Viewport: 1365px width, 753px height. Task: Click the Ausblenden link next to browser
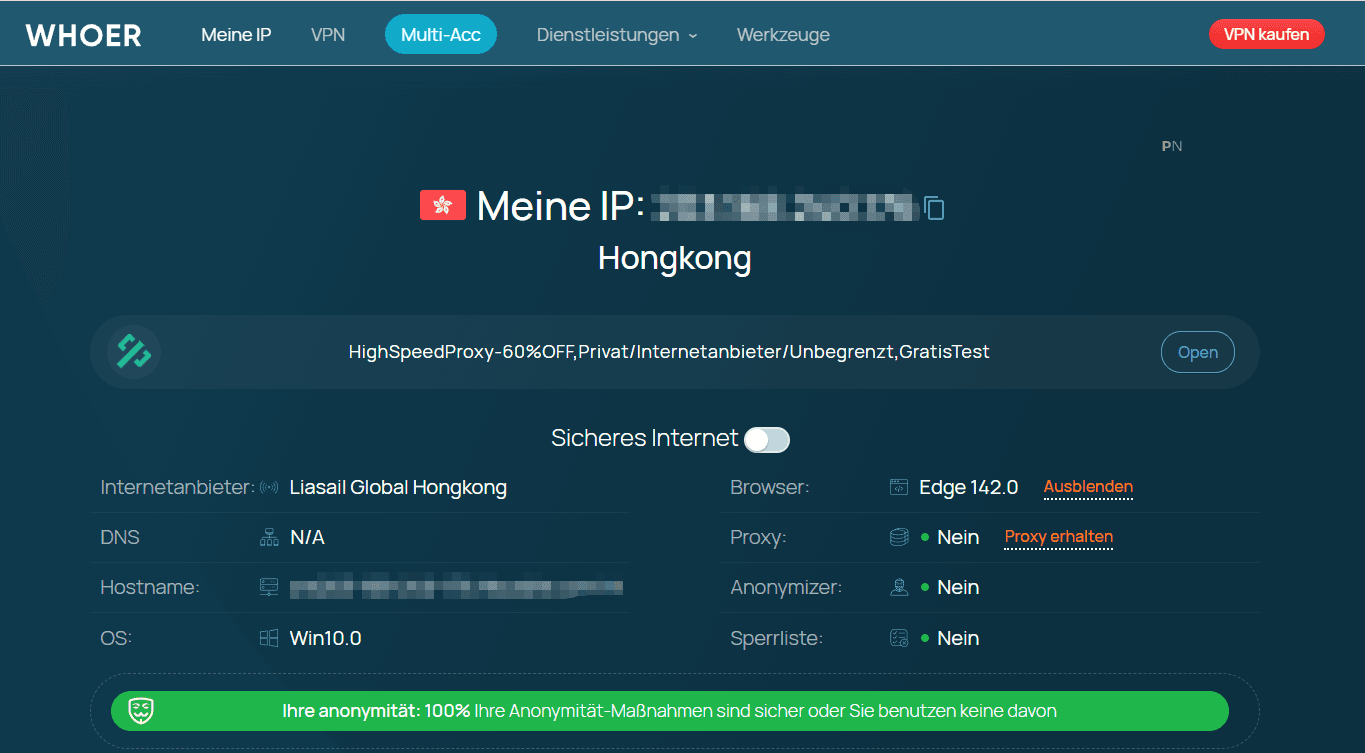[1088, 487]
